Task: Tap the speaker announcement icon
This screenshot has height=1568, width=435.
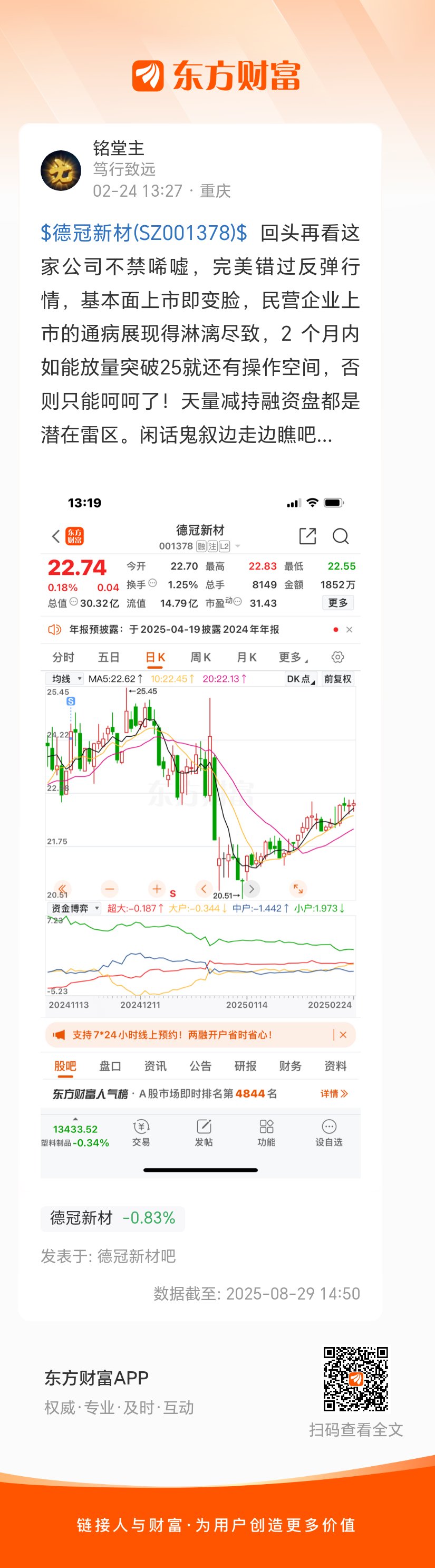Action: [54, 629]
